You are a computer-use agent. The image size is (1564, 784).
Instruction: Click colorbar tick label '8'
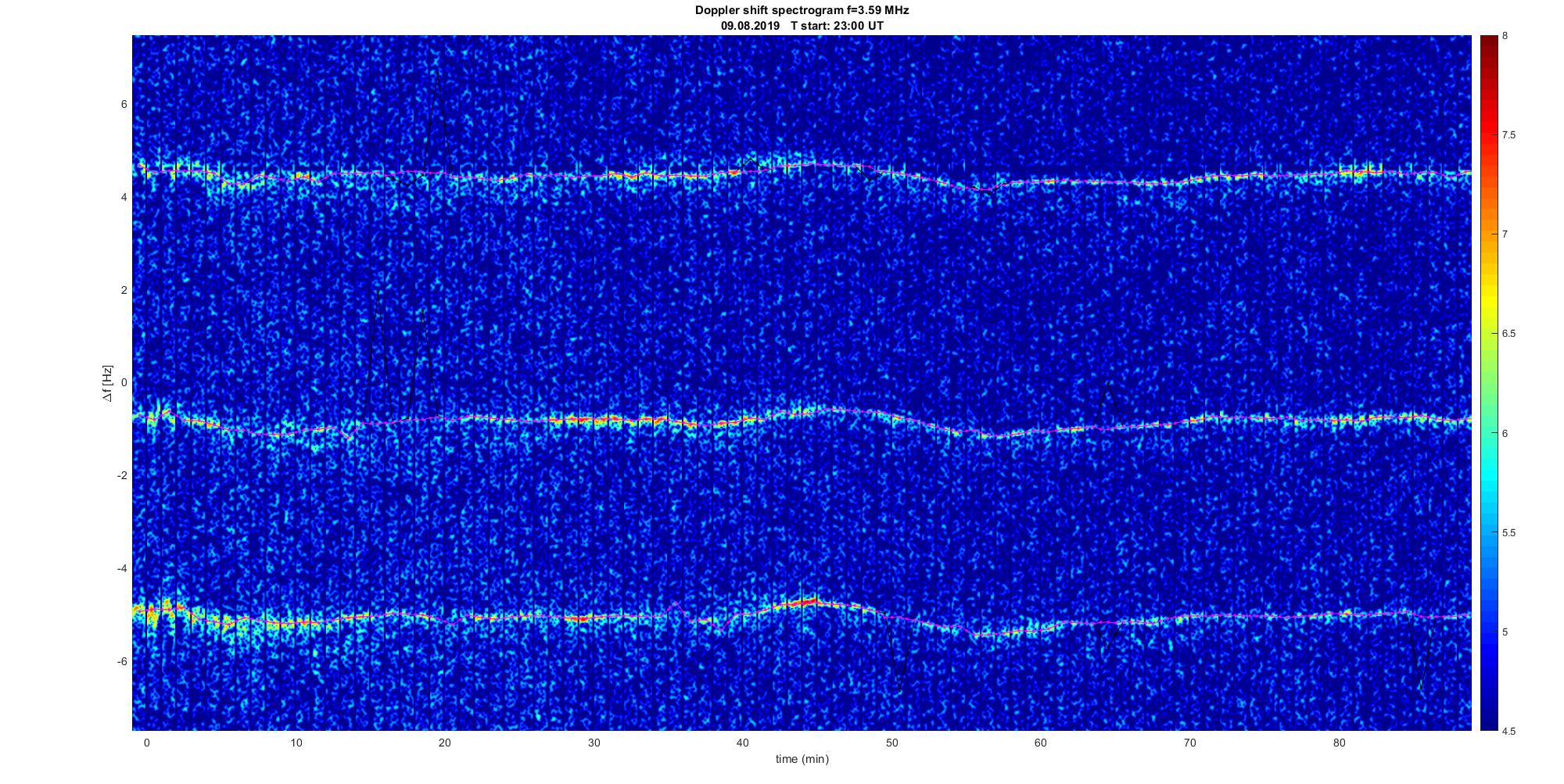tap(1505, 36)
